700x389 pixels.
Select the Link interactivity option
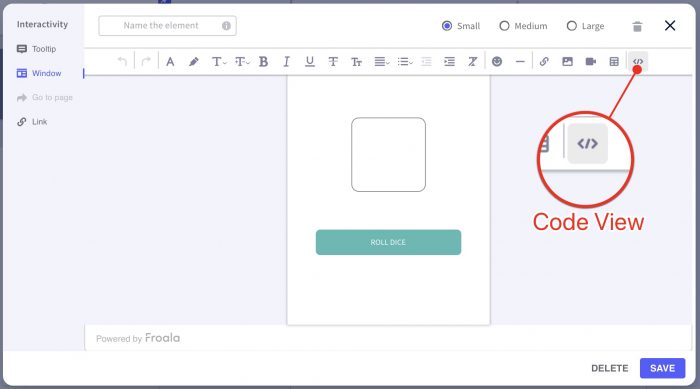click(32, 121)
